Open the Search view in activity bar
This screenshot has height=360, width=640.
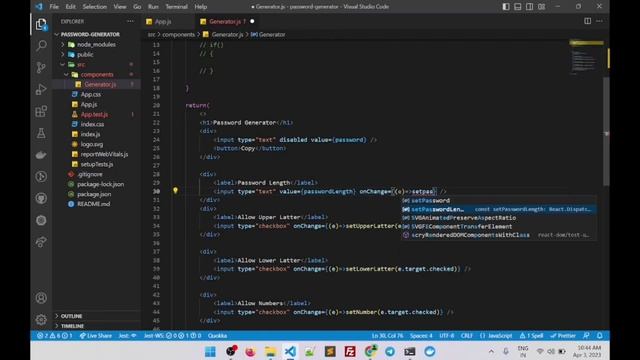pos(41,45)
